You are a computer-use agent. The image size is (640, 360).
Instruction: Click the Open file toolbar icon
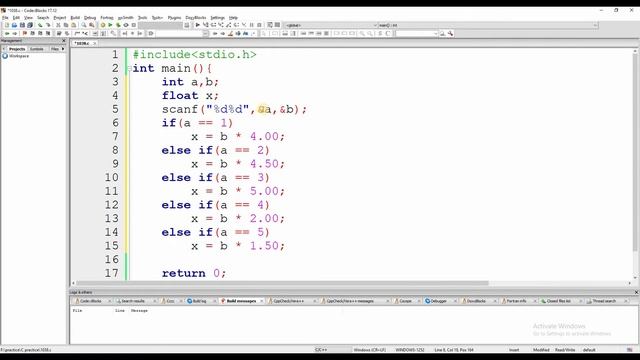(14, 25)
